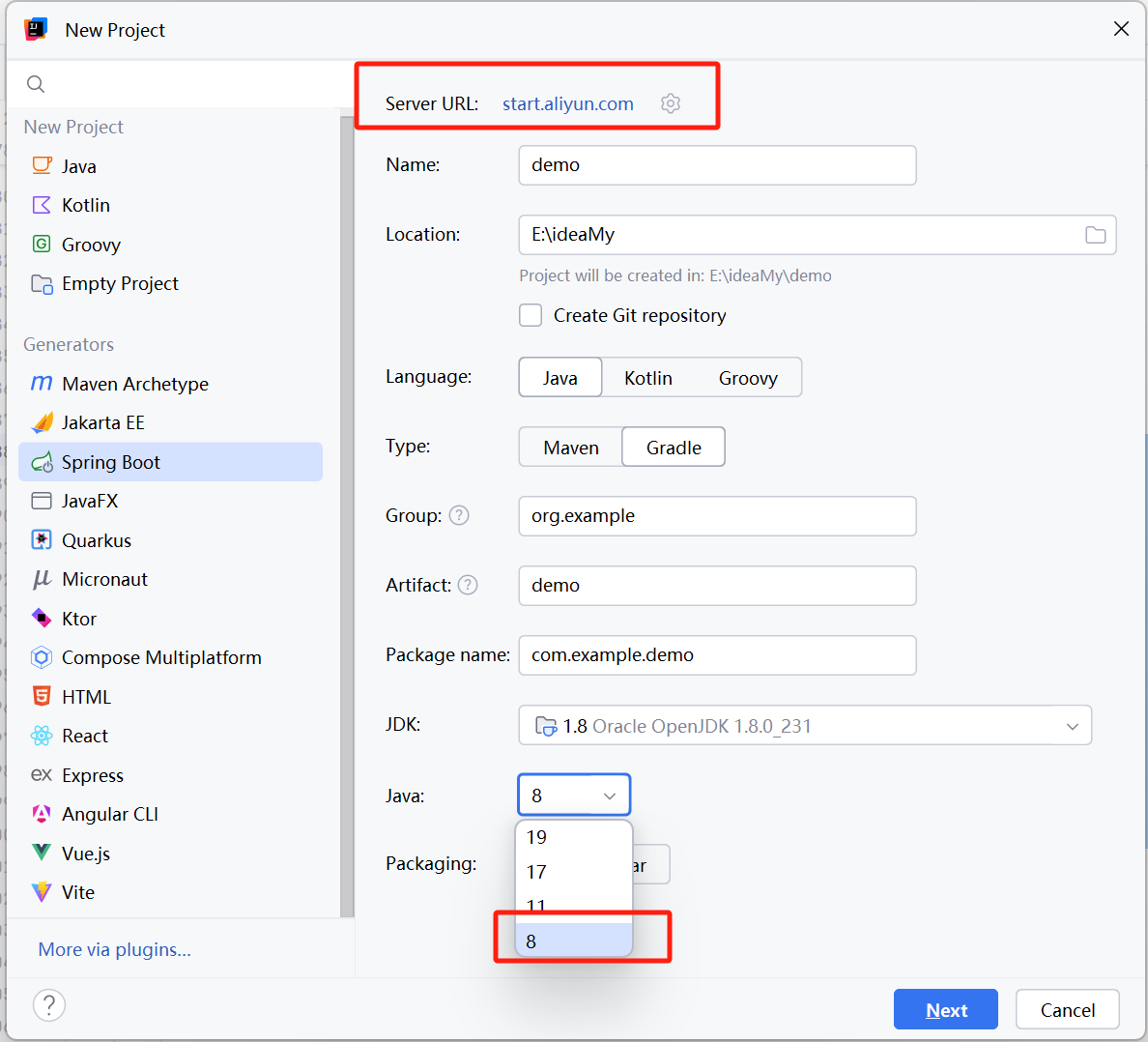
Task: Cancel the New Project dialog
Action: 1068,1010
